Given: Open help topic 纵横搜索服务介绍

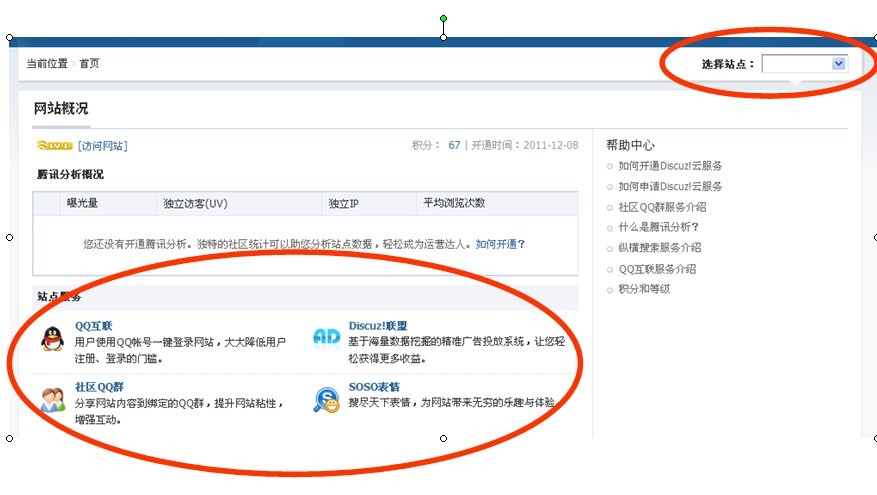Looking at the screenshot, I should [x=659, y=247].
